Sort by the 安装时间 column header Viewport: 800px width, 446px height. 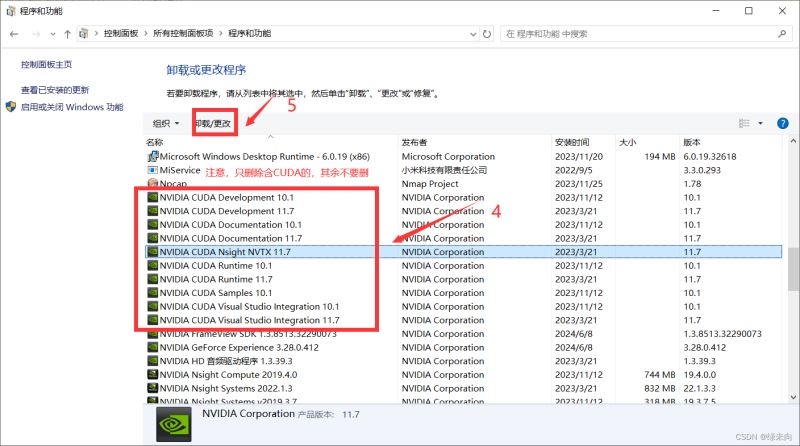[572, 142]
